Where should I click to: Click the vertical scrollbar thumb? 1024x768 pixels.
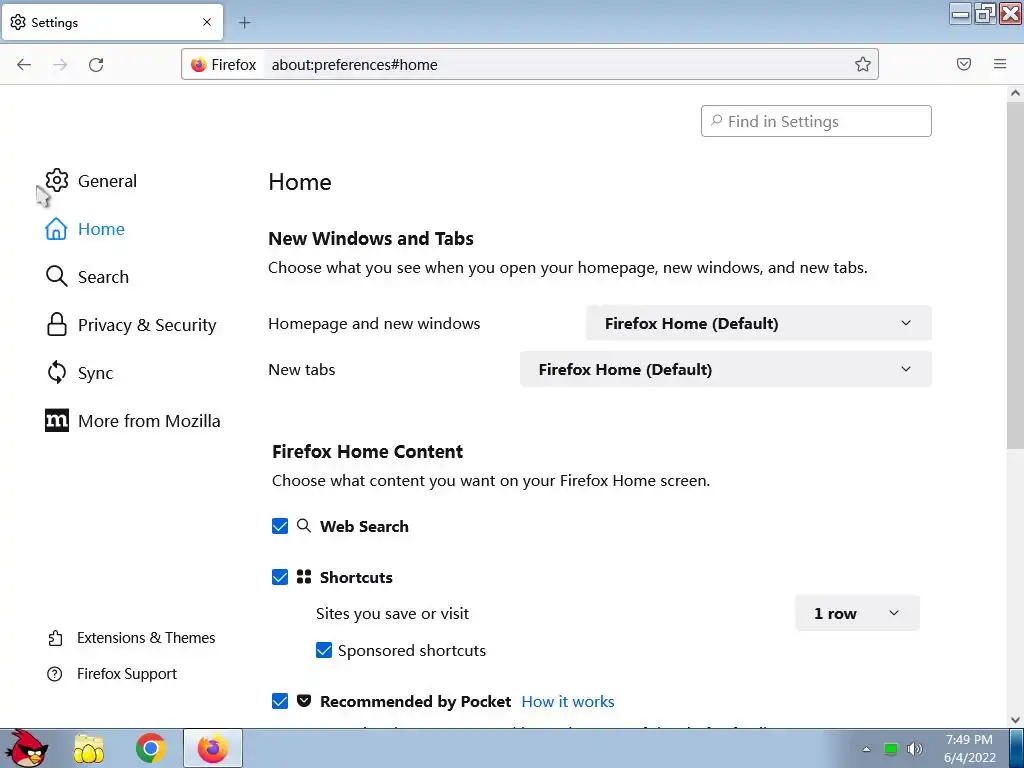[x=1015, y=274]
